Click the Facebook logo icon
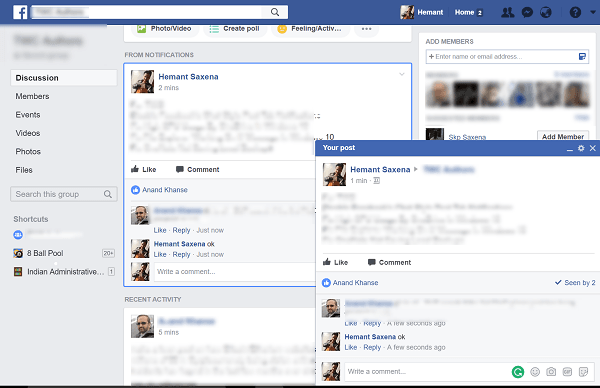Screen dimensions: 600x388 20,12
